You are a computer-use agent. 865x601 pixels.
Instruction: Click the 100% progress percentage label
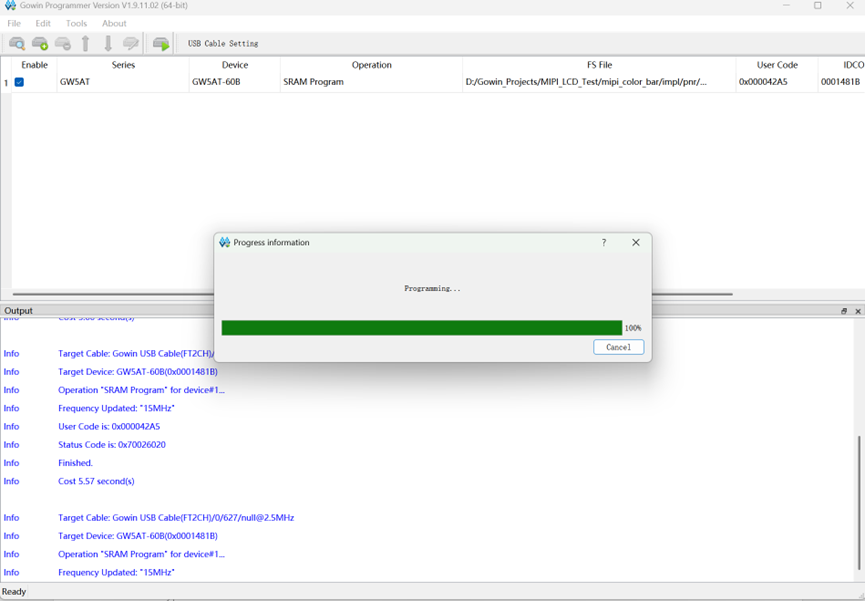coord(633,328)
